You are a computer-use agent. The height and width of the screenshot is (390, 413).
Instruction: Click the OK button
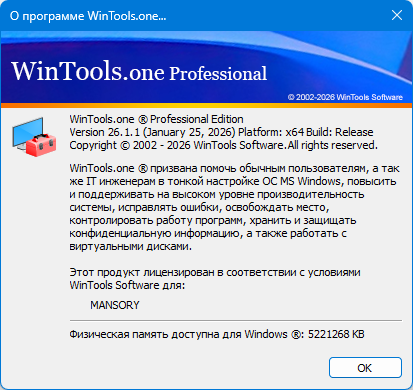pyautogui.click(x=365, y=368)
